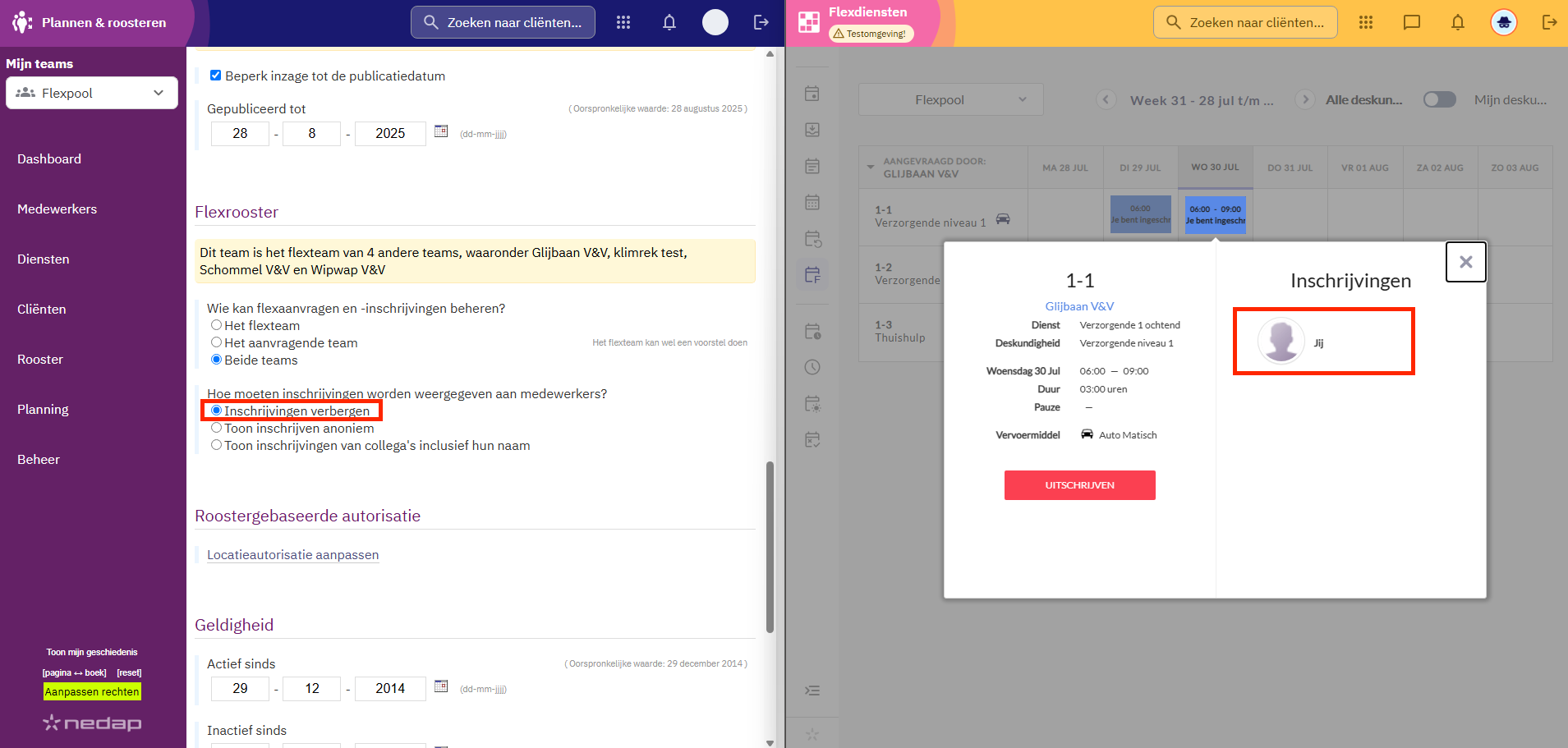Toggle the Alle deskundigheden / Mijn deskundigheden switch

(1439, 99)
